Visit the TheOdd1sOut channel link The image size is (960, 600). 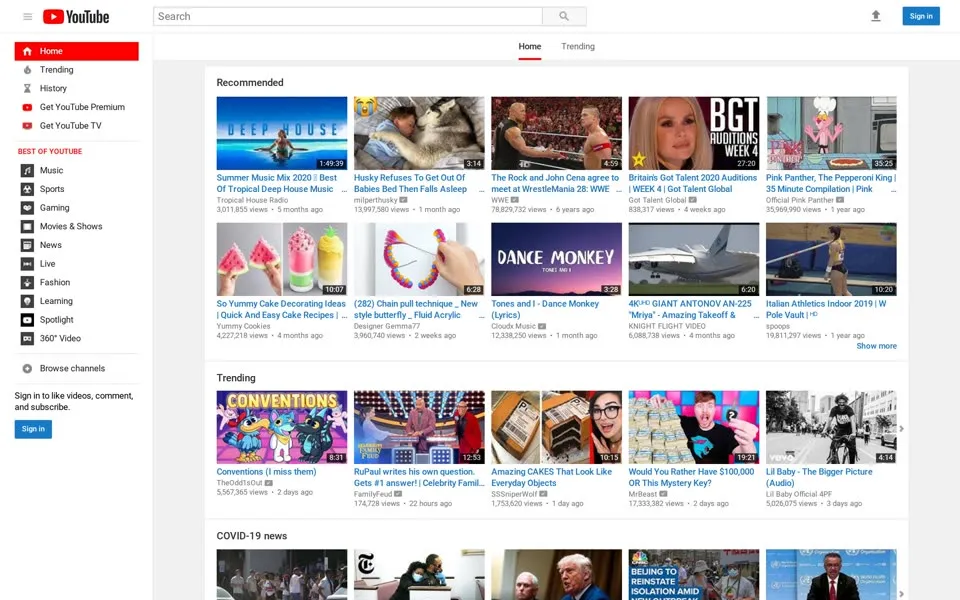tap(239, 483)
